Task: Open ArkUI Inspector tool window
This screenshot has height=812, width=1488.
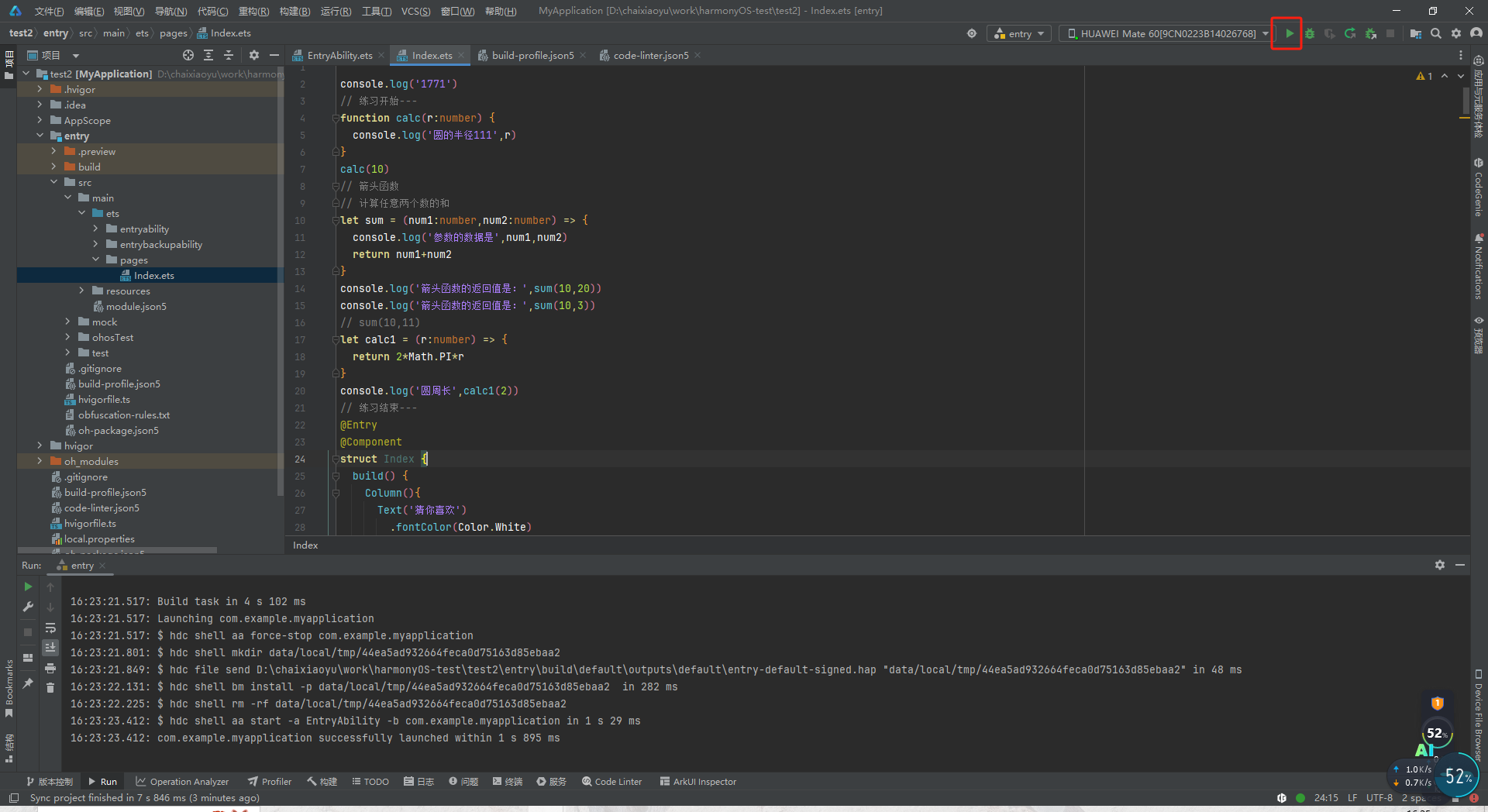Action: click(x=697, y=781)
